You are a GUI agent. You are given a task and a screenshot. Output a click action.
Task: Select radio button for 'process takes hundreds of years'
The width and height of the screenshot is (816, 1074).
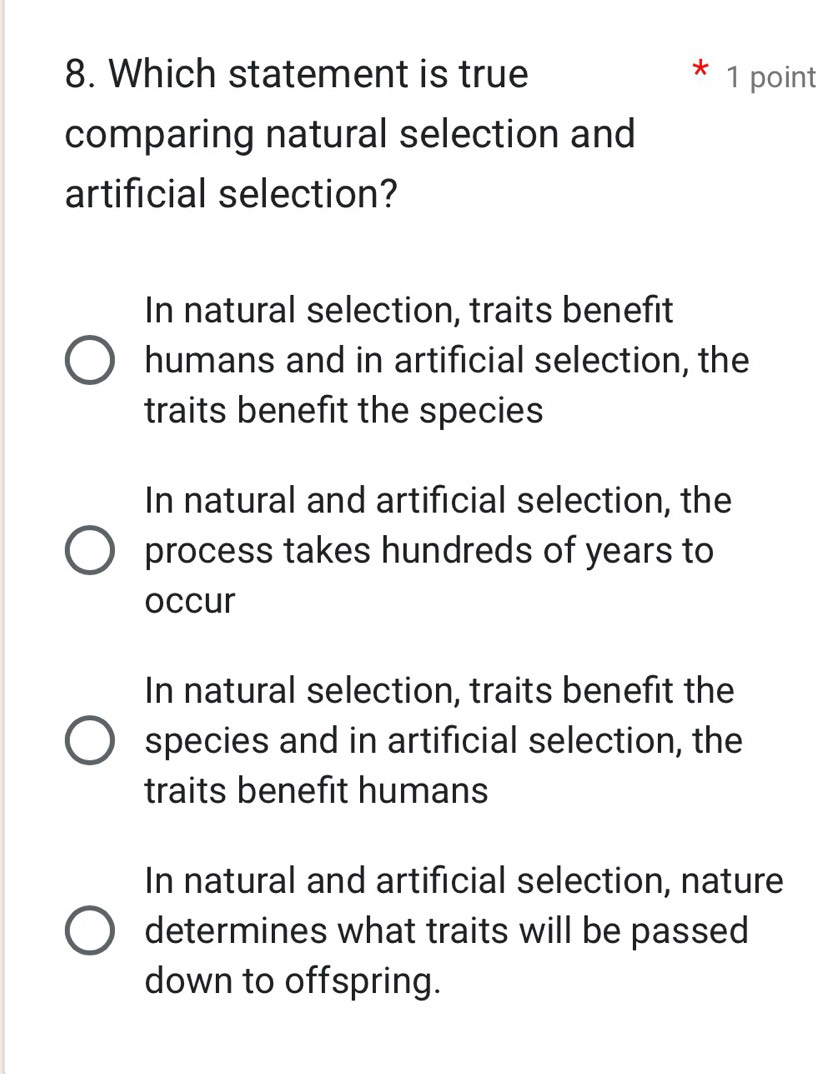click(91, 551)
